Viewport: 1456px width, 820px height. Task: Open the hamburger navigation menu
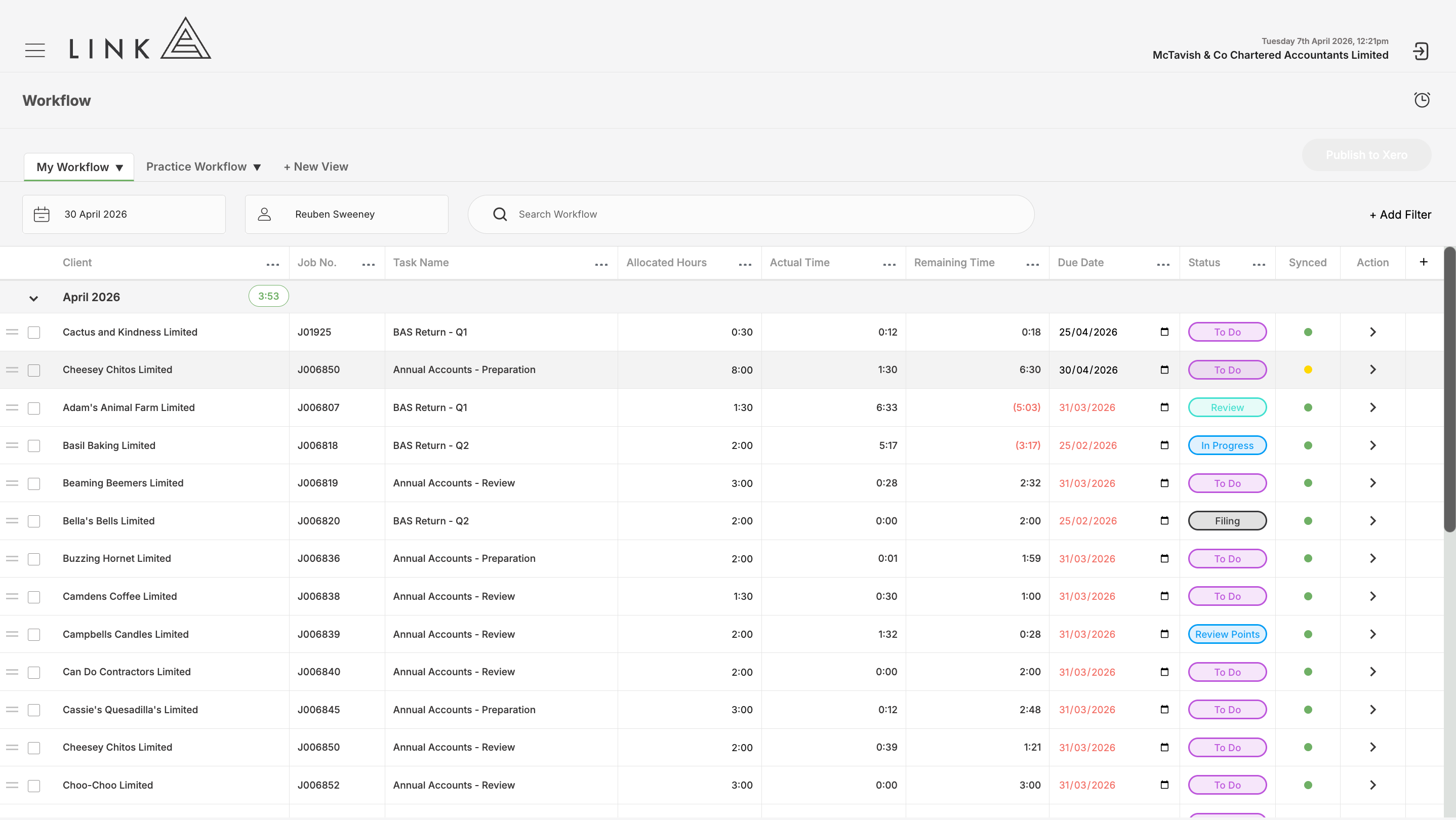tap(35, 50)
